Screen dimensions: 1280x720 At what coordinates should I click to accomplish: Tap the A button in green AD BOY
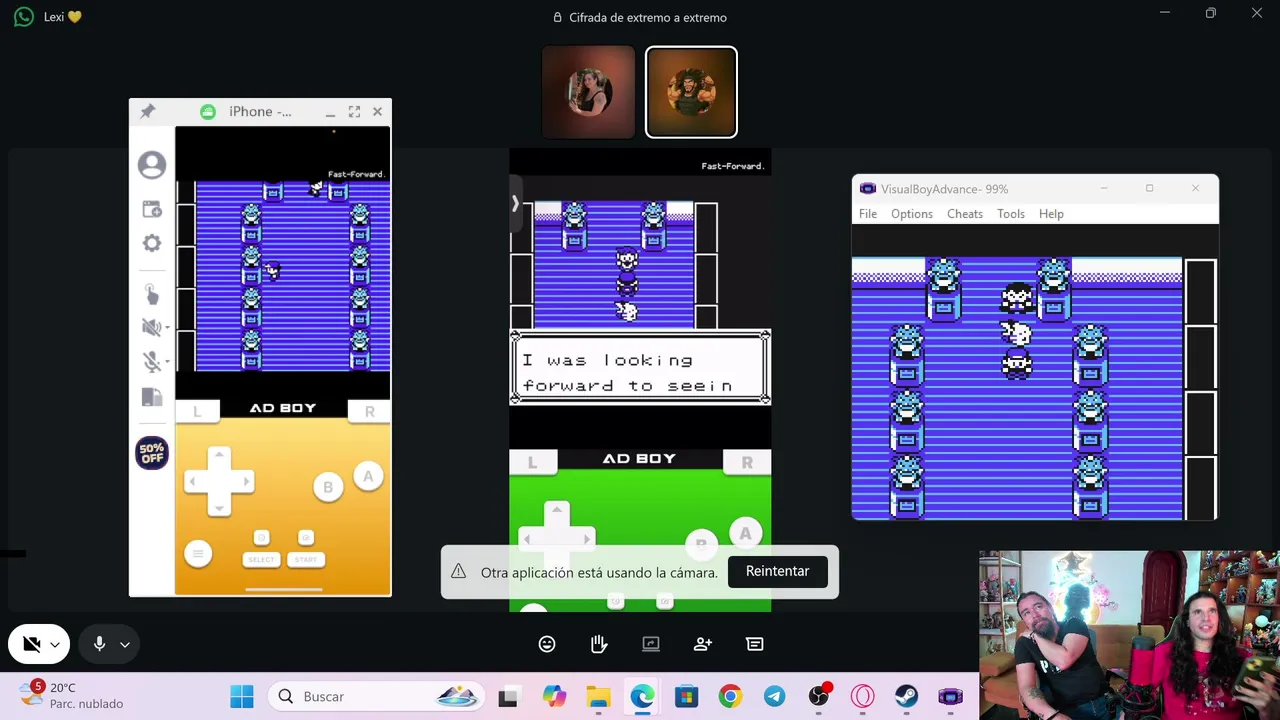(x=745, y=534)
